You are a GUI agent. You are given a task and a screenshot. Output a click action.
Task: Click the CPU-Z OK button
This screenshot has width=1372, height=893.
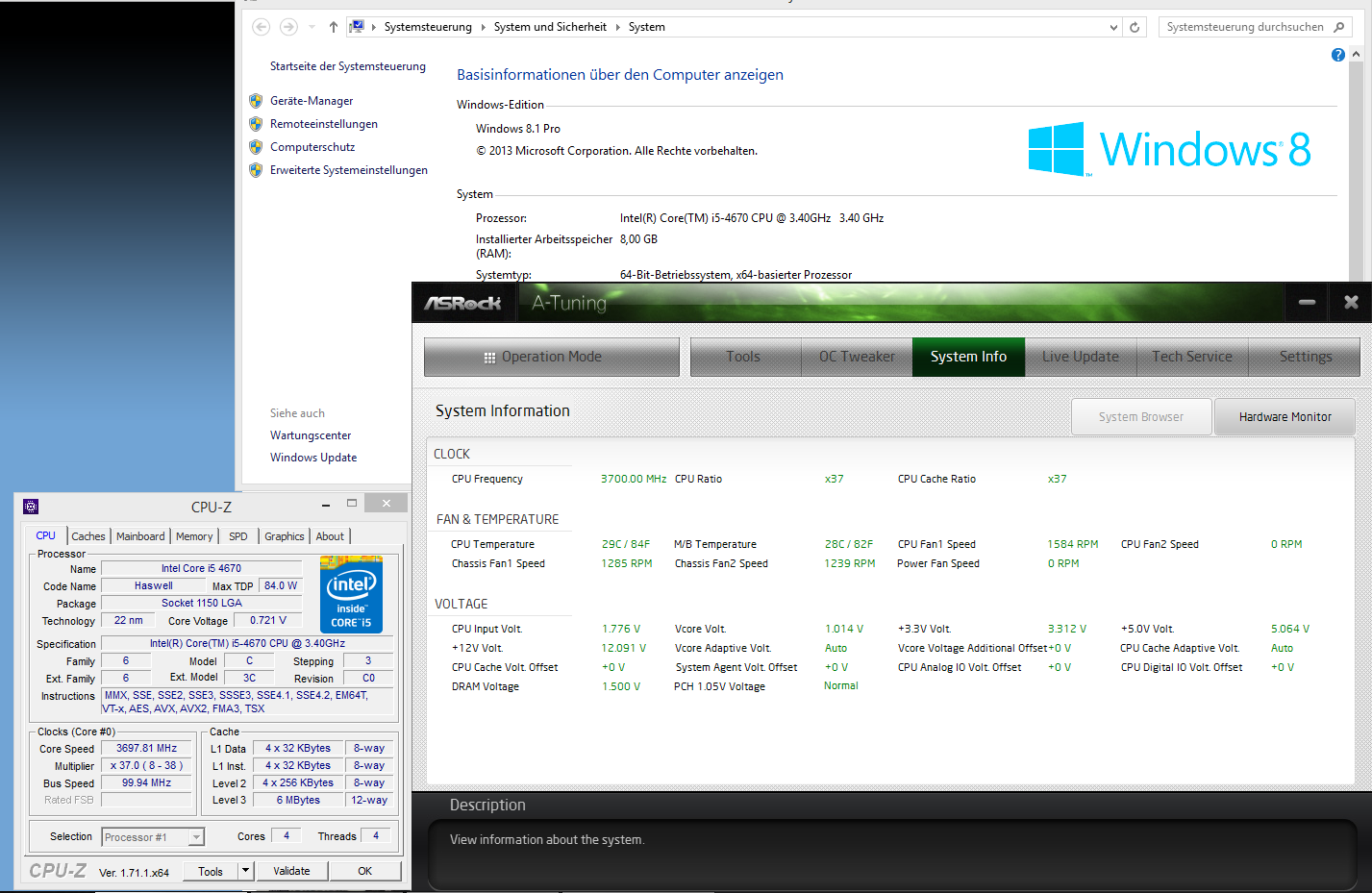[365, 871]
